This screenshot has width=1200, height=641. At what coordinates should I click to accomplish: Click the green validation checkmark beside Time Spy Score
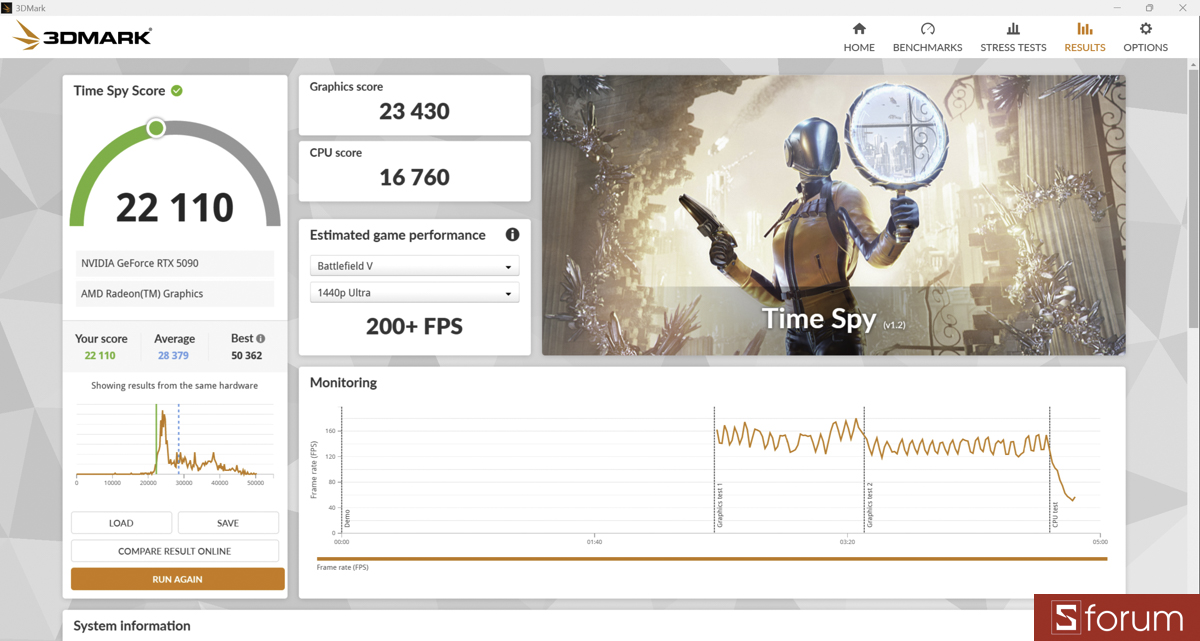coord(177,91)
